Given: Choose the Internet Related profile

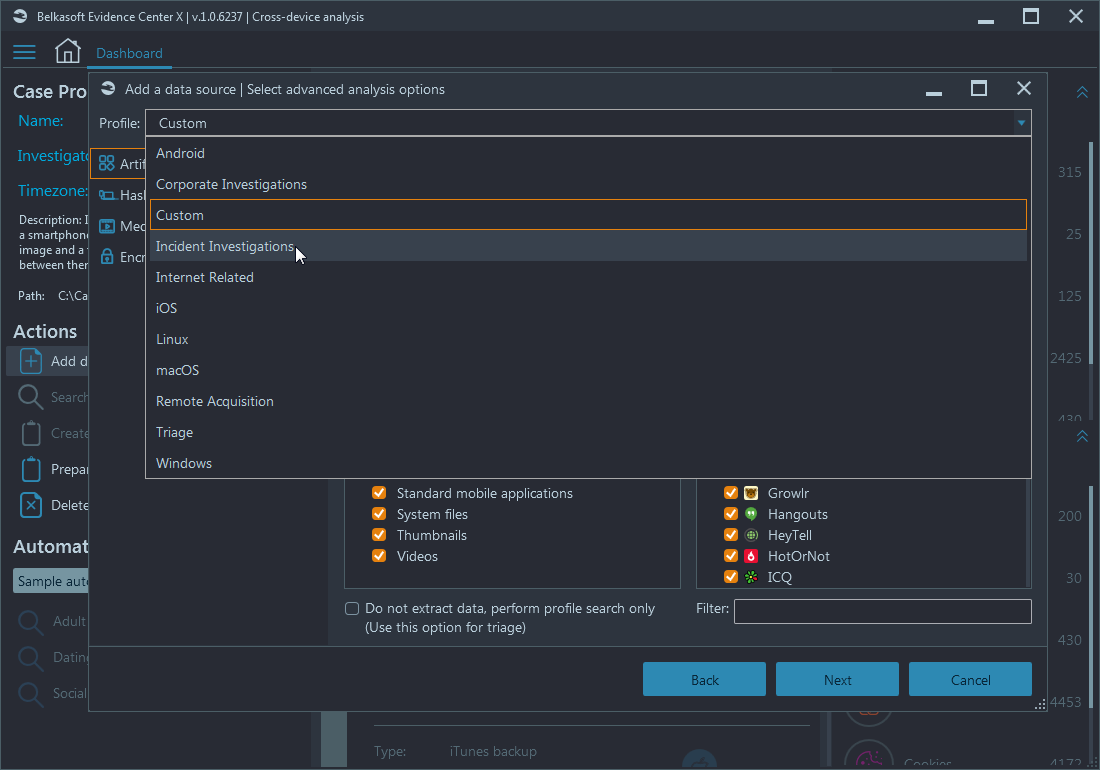Looking at the screenshot, I should pyautogui.click(x=588, y=277).
